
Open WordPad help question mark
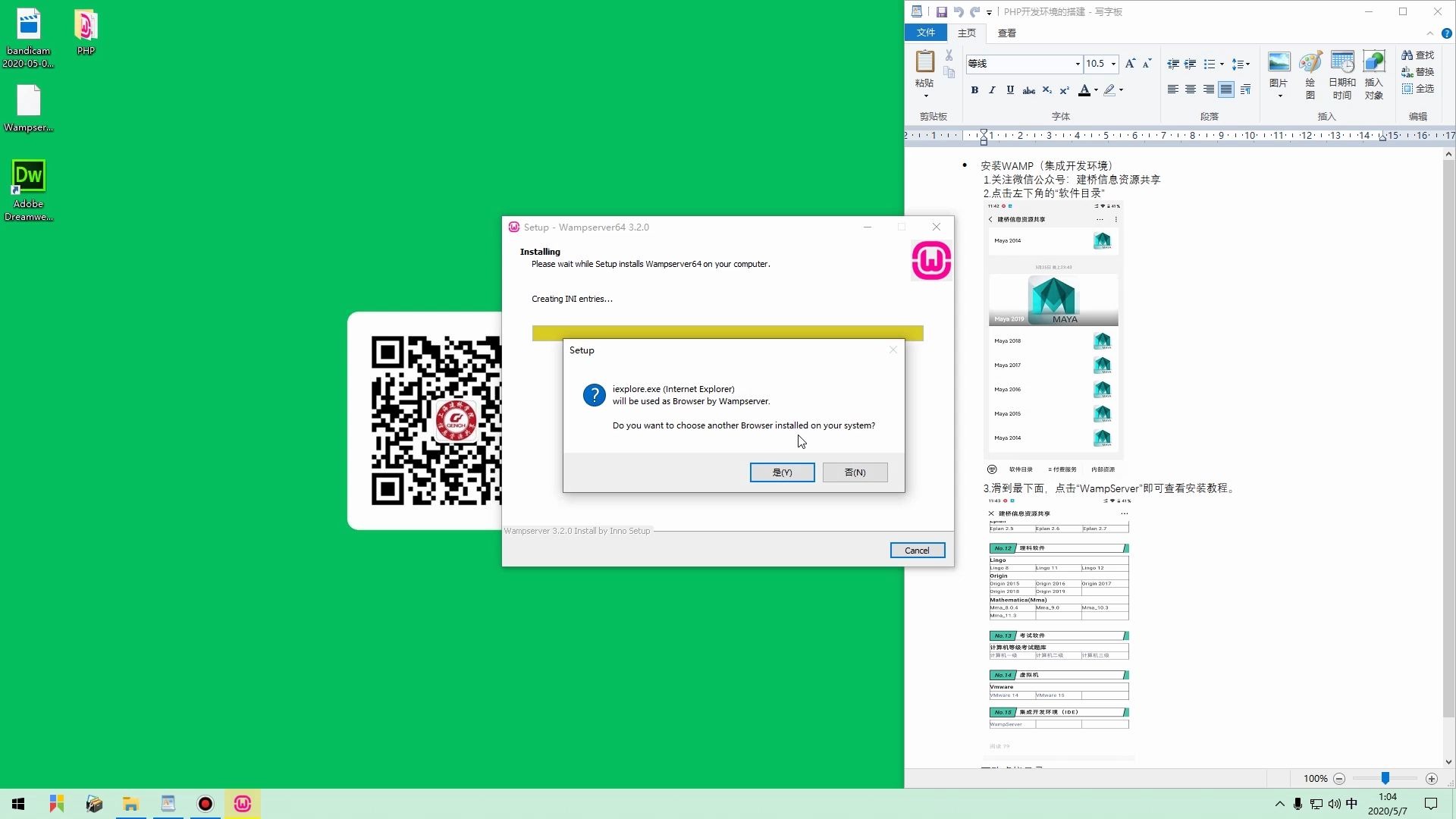coord(1446,33)
